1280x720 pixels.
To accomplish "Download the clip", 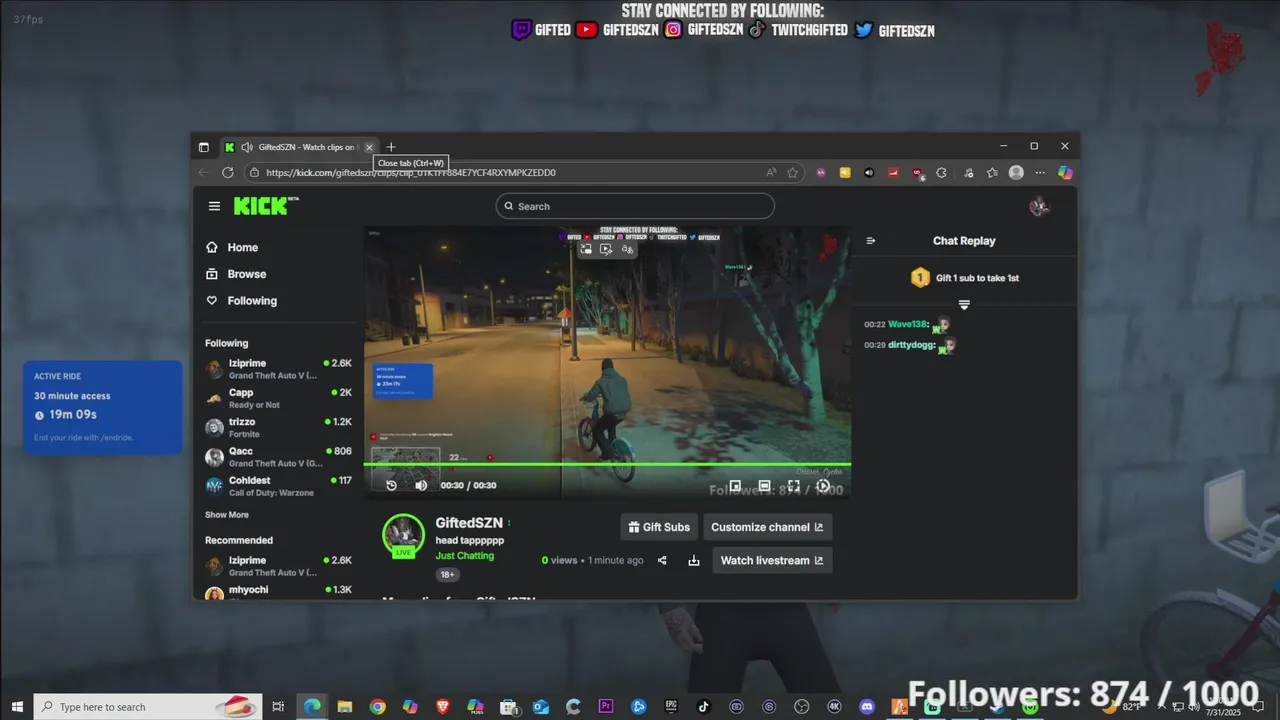I will (x=694, y=560).
